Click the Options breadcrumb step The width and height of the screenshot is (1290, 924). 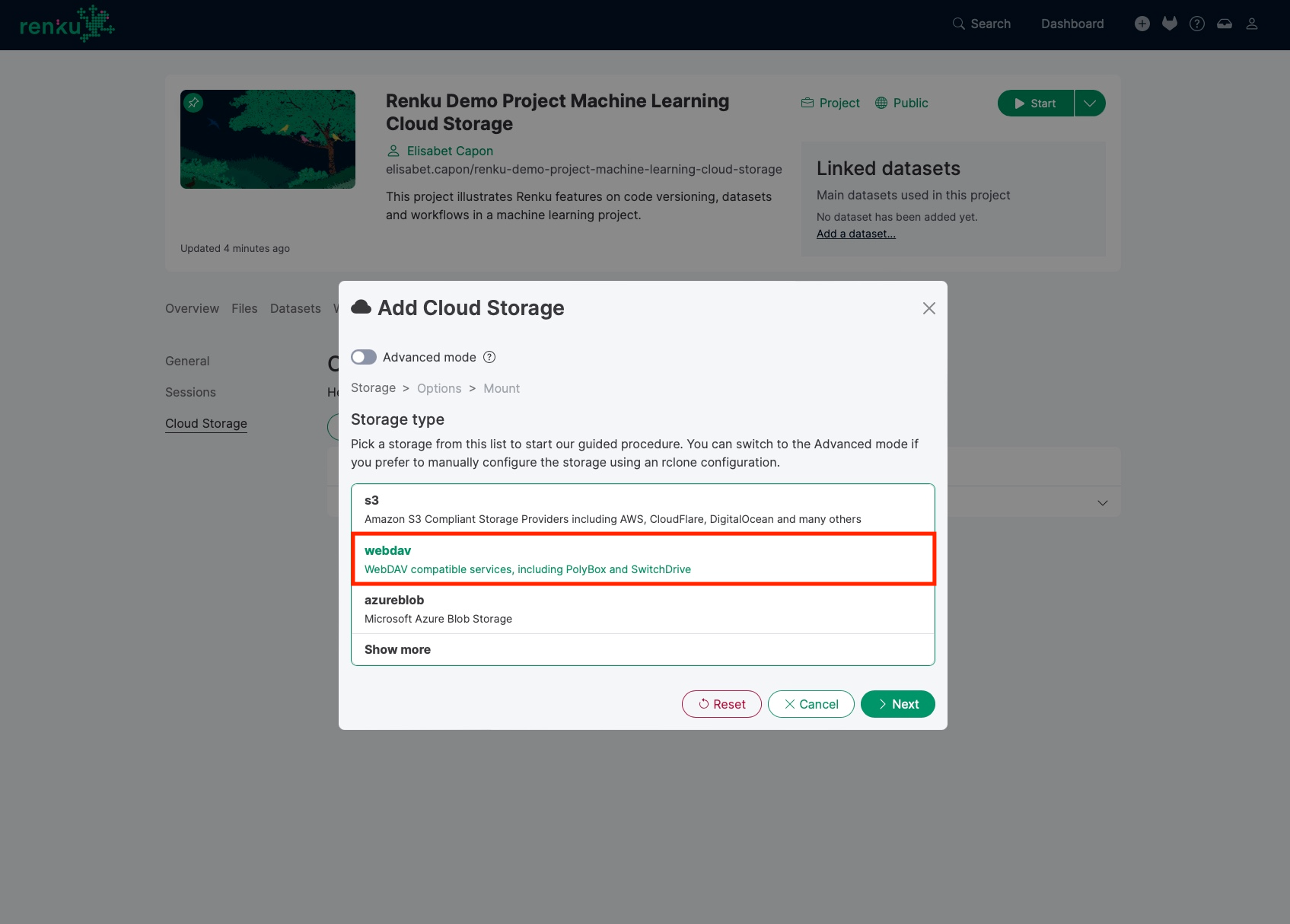click(x=439, y=388)
